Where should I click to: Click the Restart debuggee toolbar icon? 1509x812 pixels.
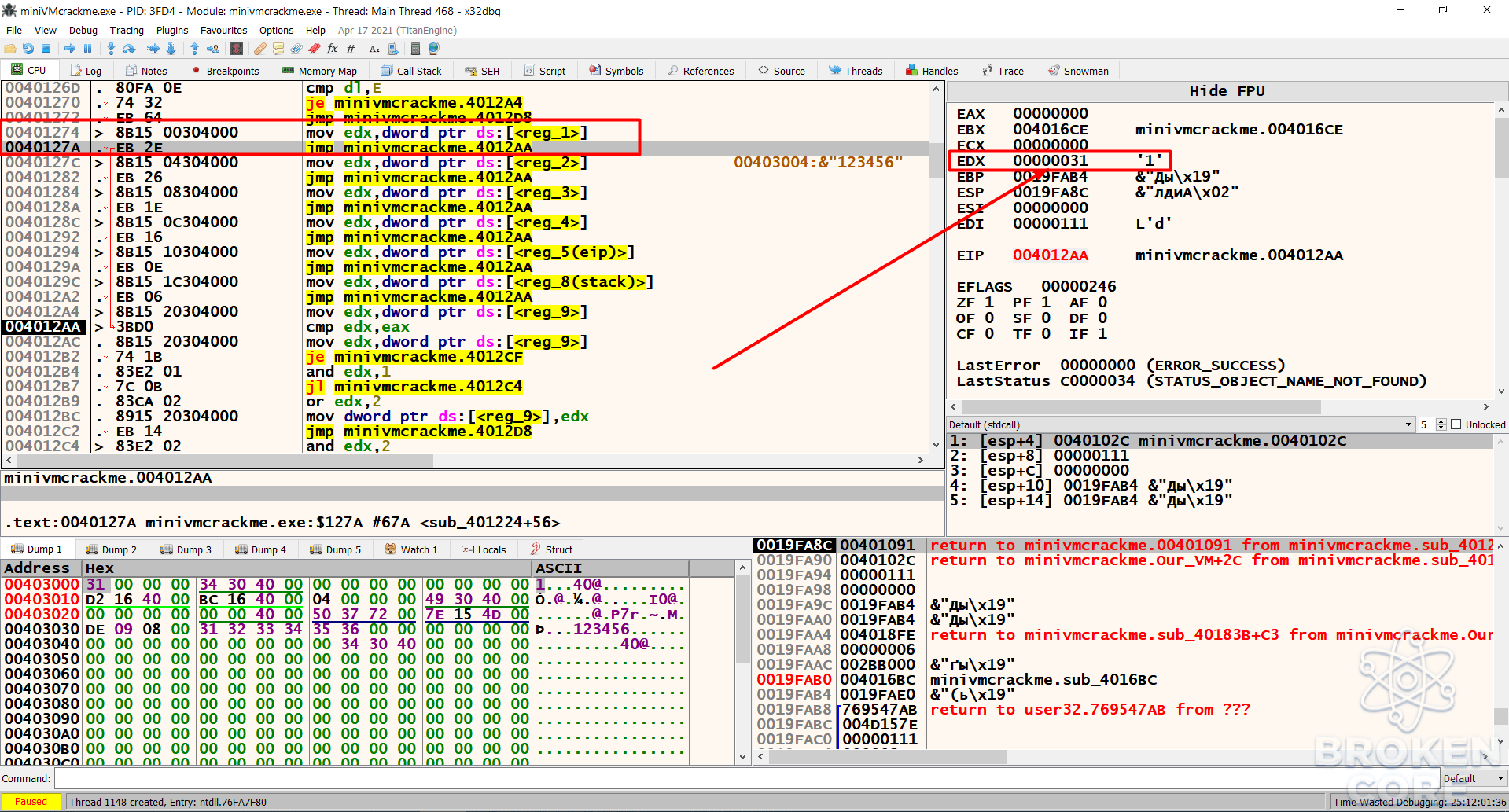tap(28, 49)
